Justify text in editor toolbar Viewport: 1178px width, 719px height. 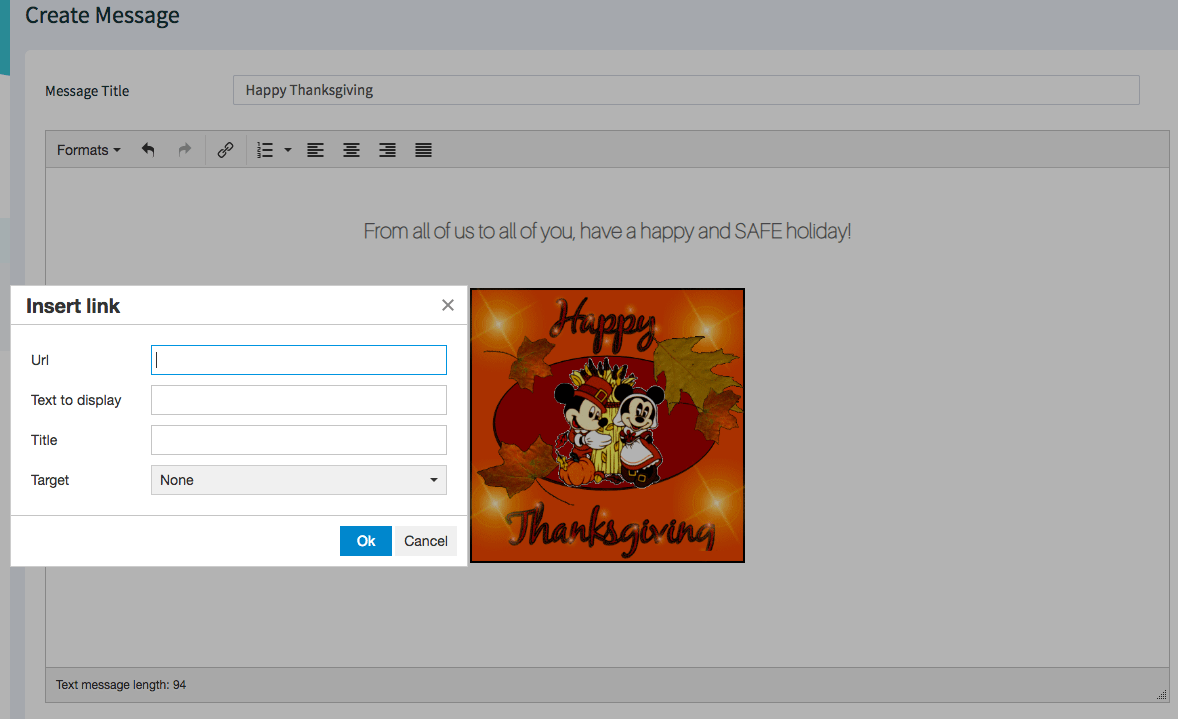coord(424,150)
